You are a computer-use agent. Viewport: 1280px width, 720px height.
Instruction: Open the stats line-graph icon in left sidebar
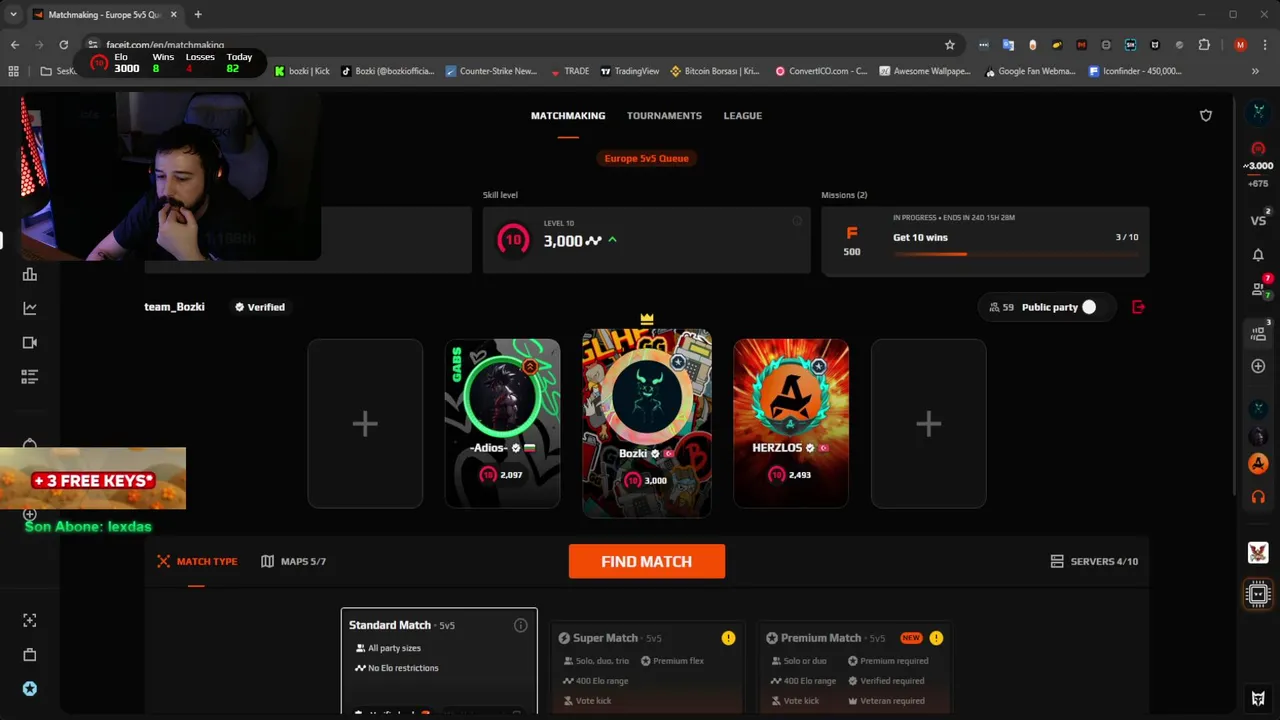coord(30,308)
